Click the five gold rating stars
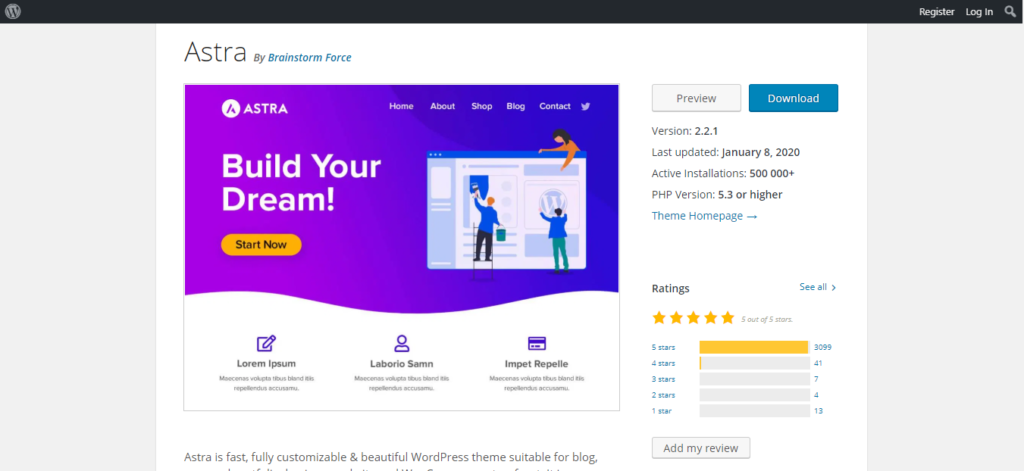Screen dimensions: 1024x471 tap(693, 318)
